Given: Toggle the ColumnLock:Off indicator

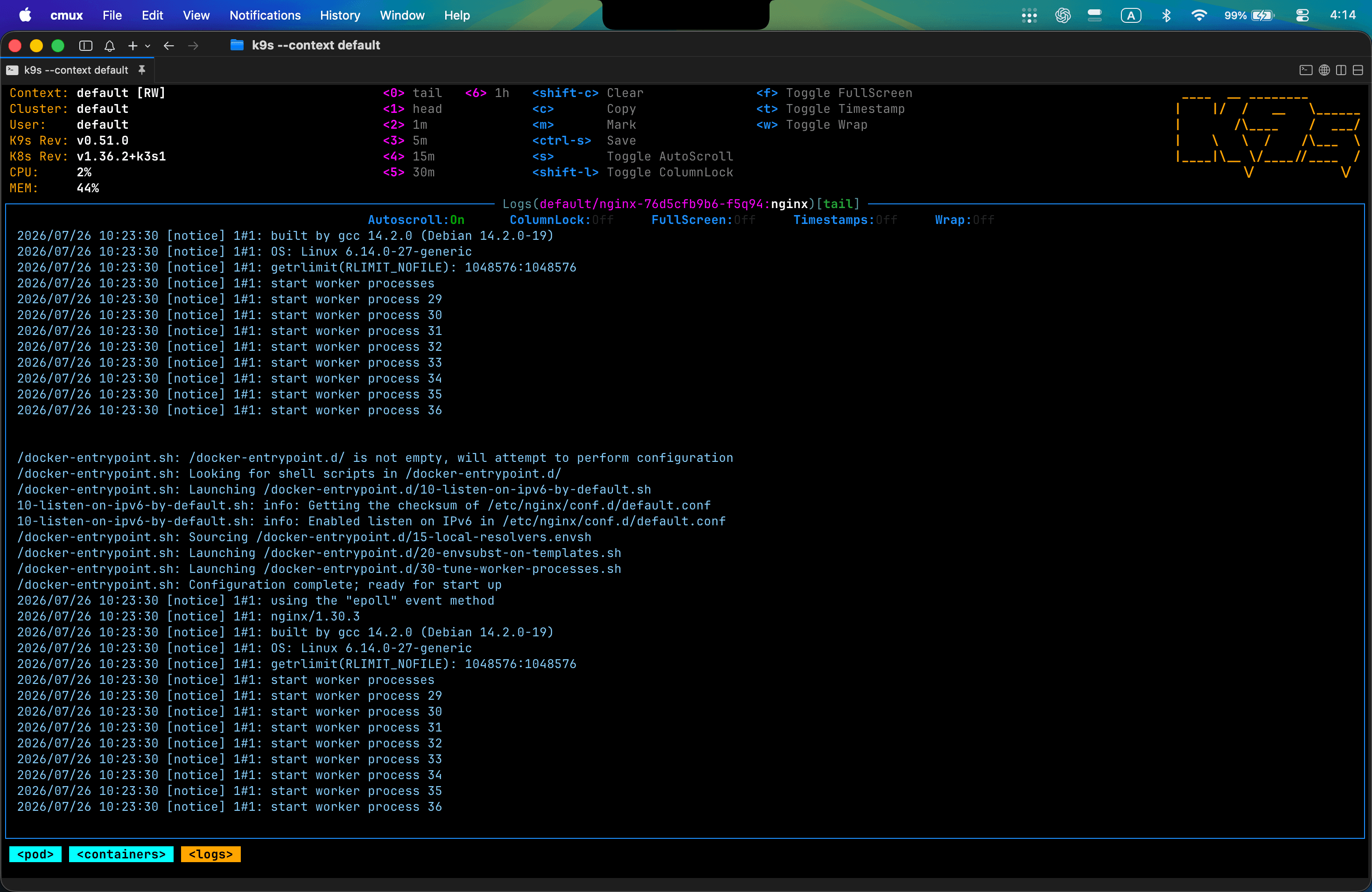Looking at the screenshot, I should [x=561, y=220].
